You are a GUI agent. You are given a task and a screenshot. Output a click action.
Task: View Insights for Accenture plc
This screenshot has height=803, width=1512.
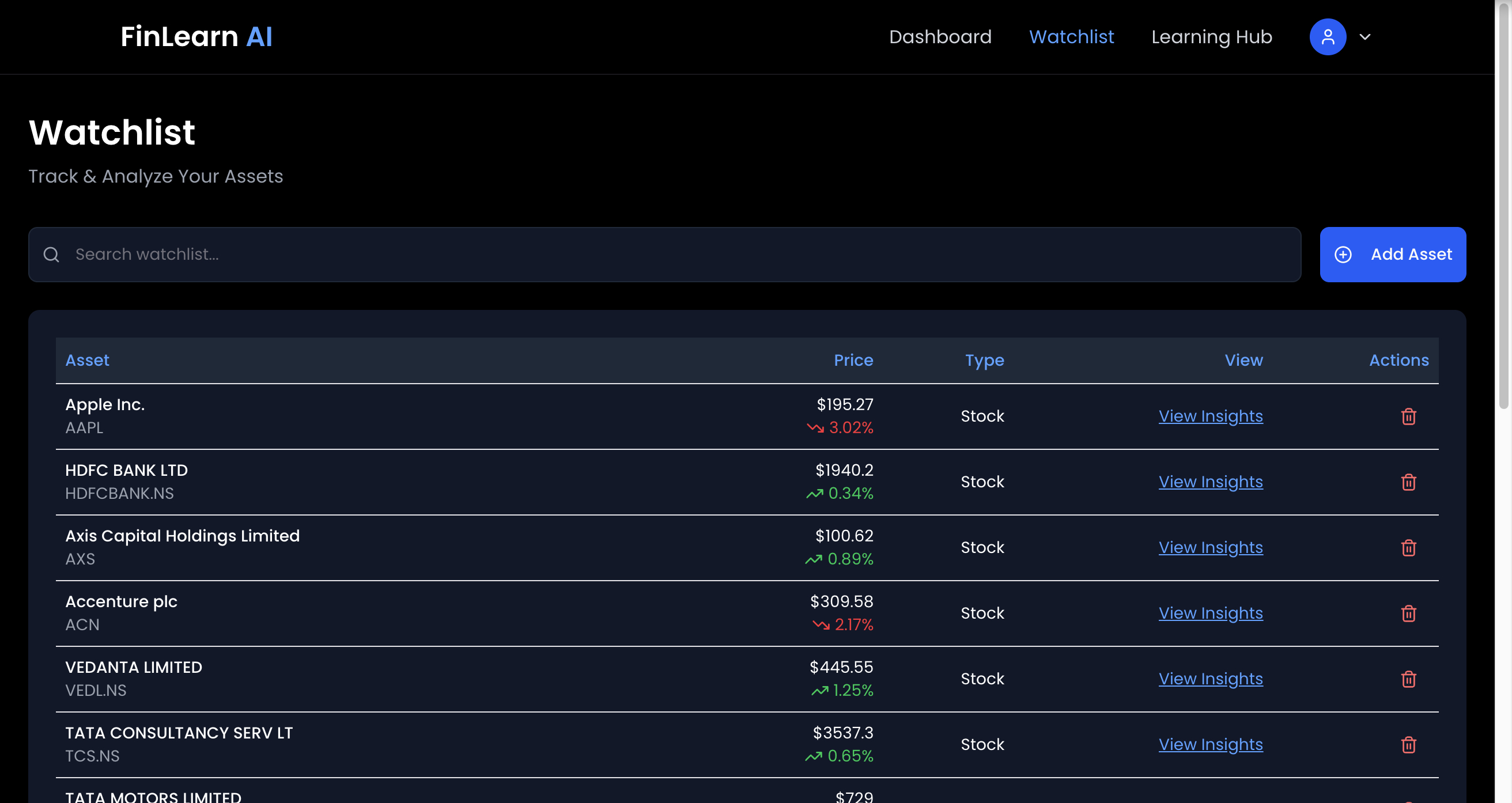coord(1209,613)
